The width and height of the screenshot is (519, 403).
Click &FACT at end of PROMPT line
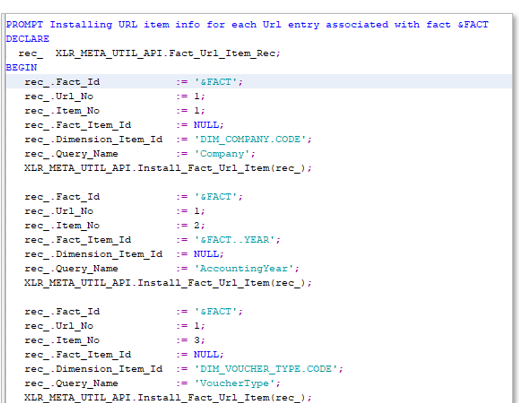click(473, 25)
